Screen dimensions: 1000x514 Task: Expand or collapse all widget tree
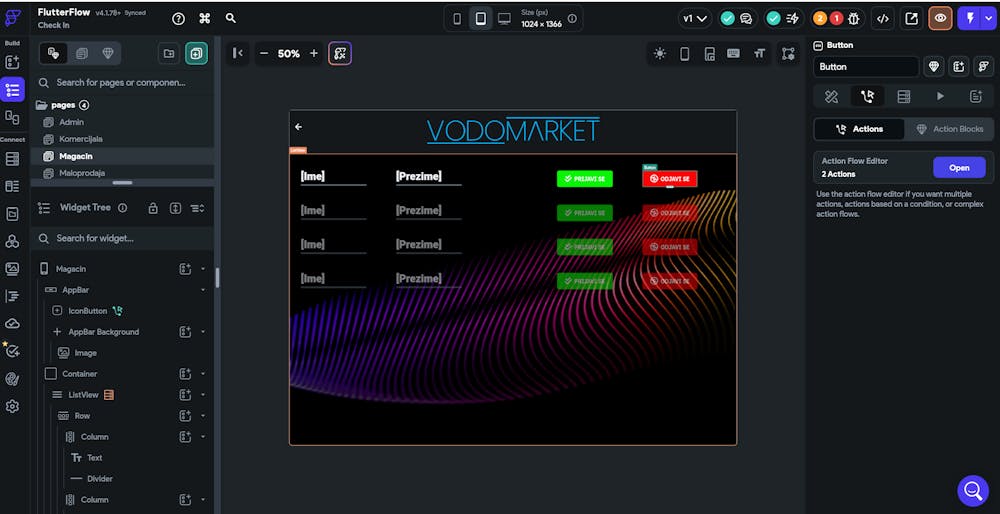[175, 208]
